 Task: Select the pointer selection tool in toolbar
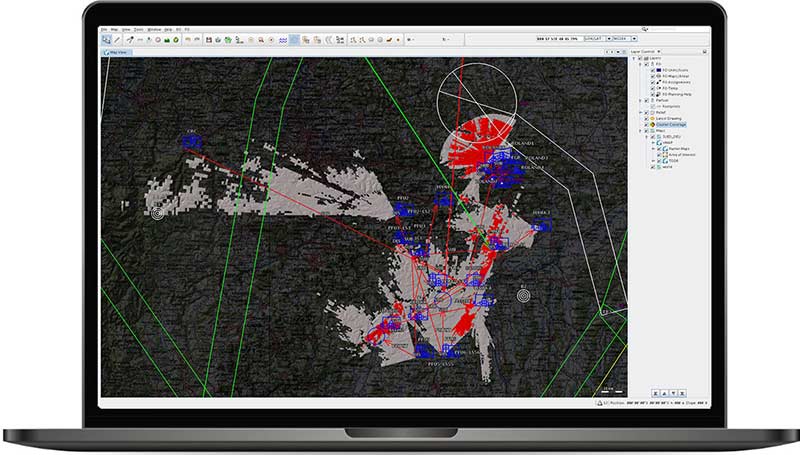(107, 40)
